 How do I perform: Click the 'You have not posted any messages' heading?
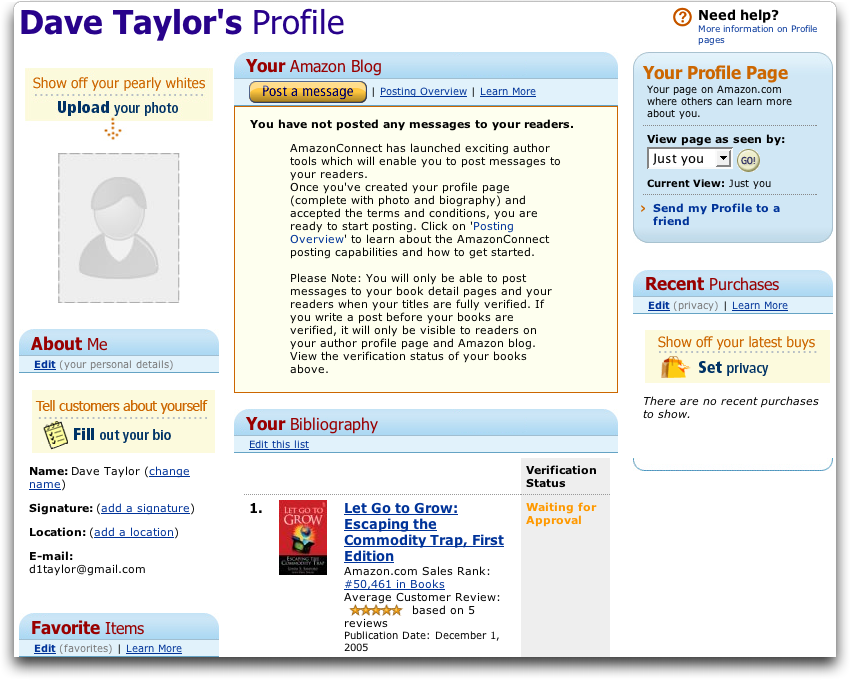click(412, 124)
